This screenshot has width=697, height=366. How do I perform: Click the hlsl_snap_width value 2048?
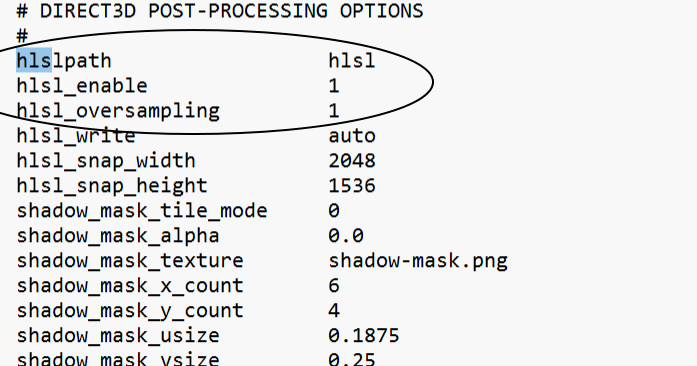point(352,161)
